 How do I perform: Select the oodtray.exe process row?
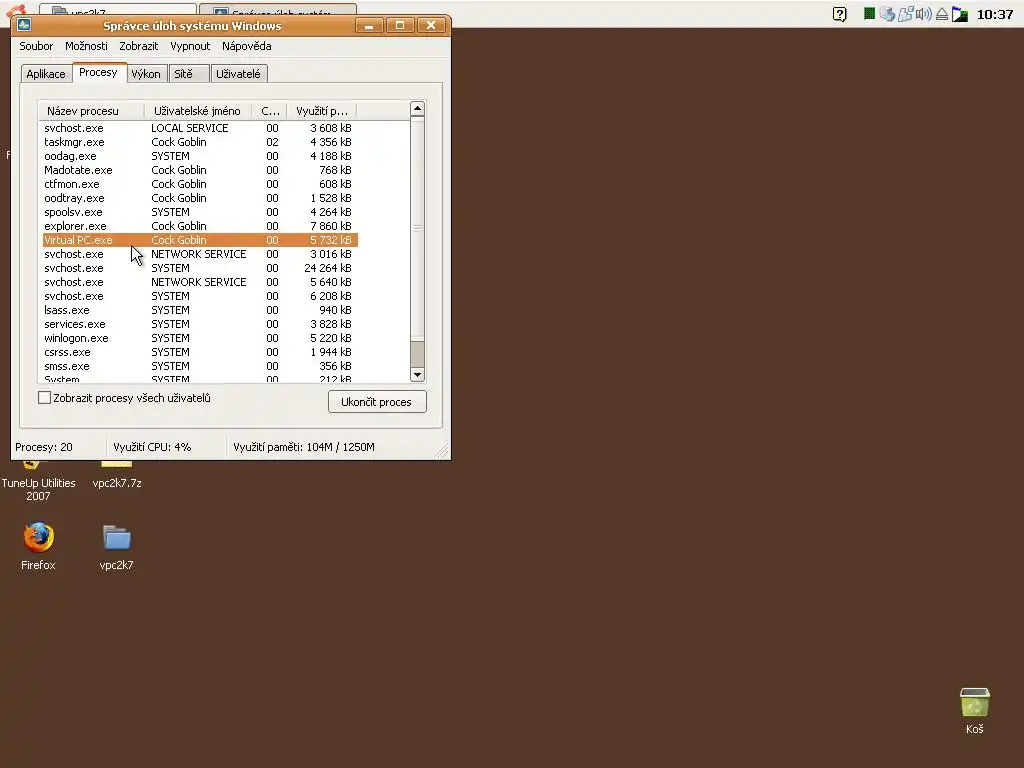200,198
